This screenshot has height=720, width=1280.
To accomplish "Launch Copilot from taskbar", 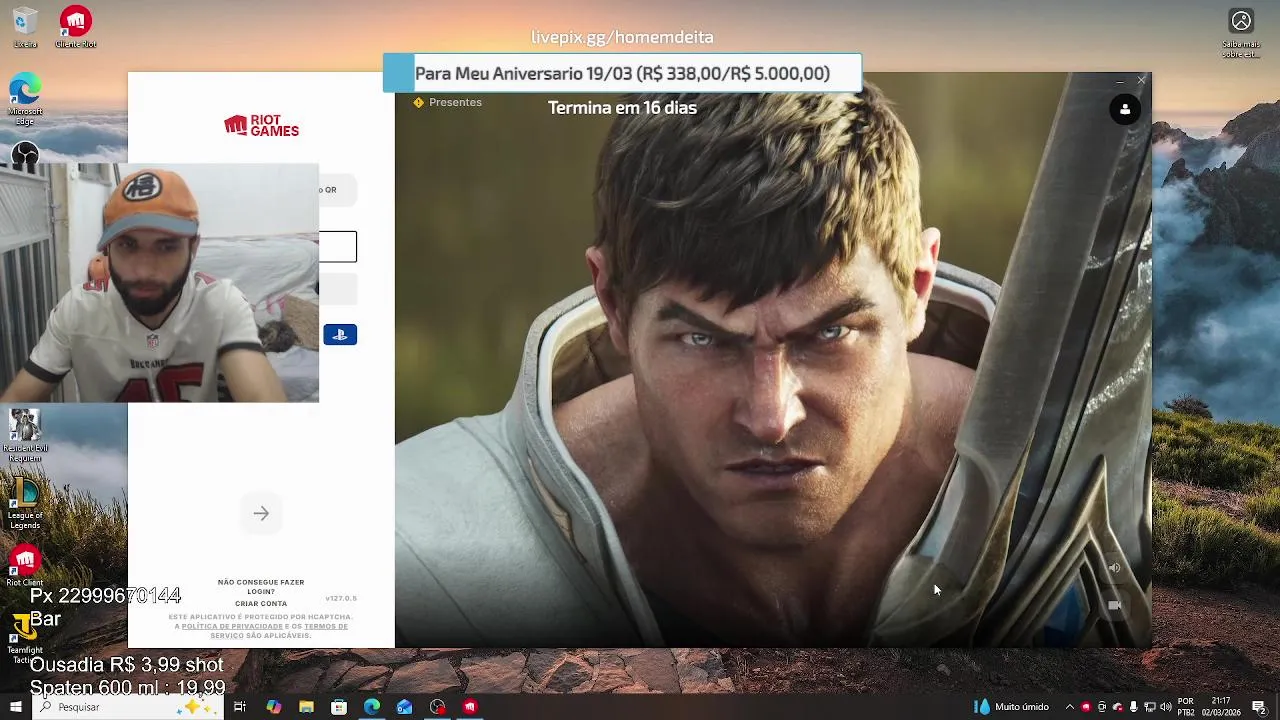I will click(x=274, y=707).
